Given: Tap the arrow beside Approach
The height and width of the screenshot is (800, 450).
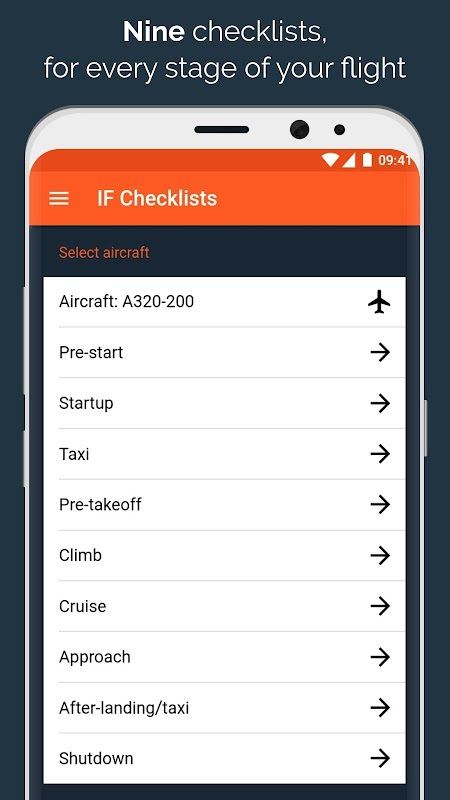Looking at the screenshot, I should pyautogui.click(x=380, y=657).
